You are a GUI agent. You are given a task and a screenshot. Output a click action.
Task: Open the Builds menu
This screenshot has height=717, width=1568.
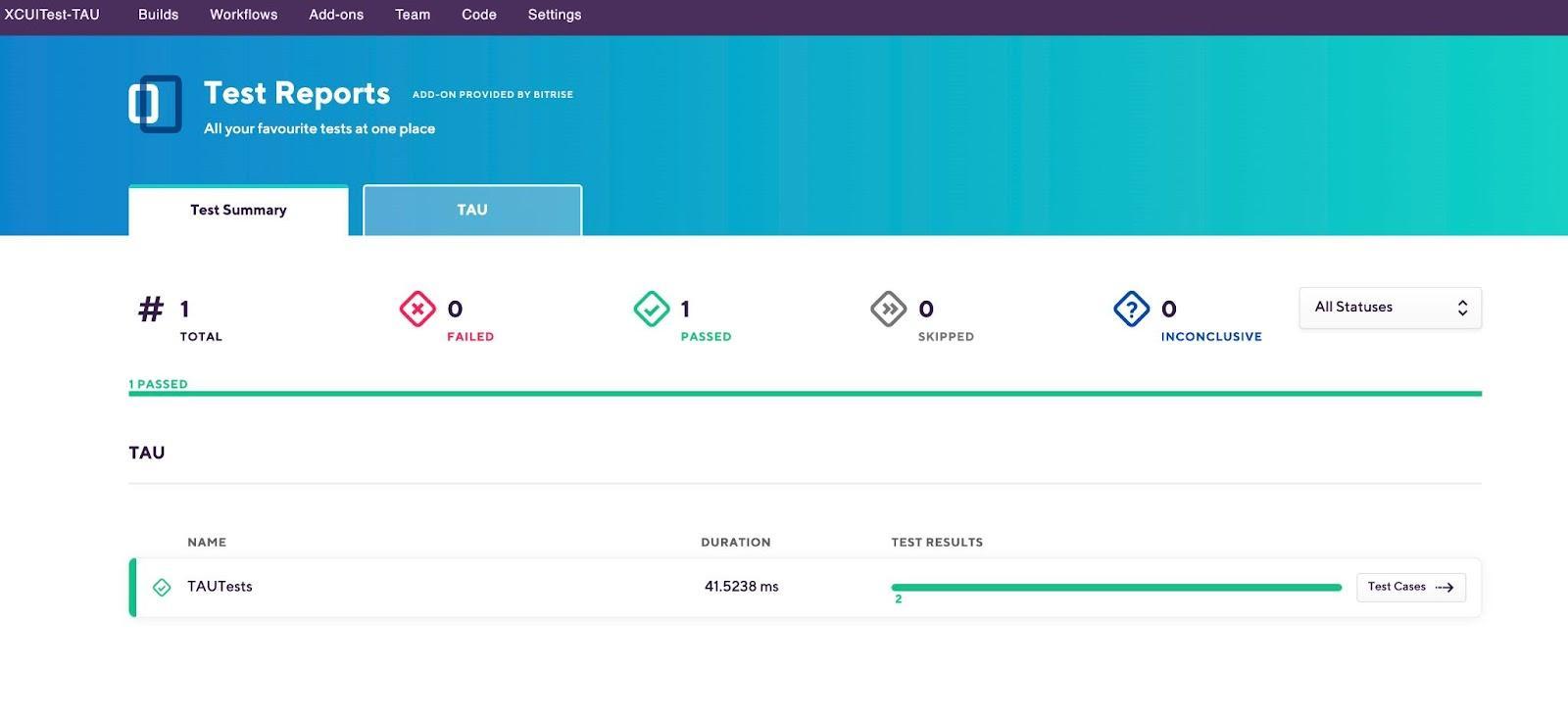[158, 15]
